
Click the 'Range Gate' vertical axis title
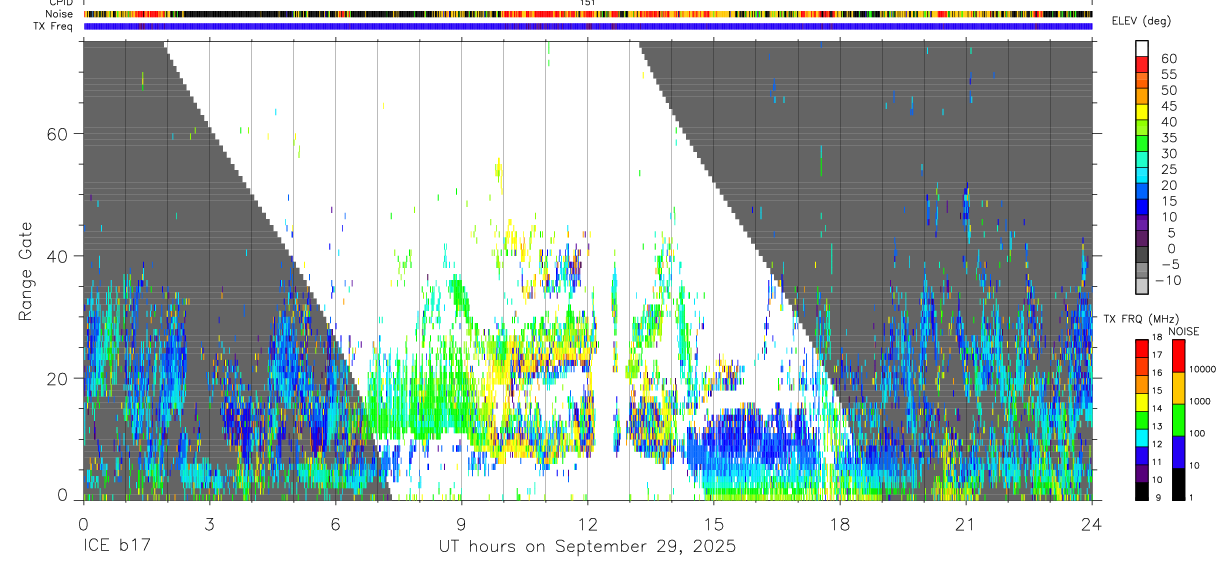[26, 271]
